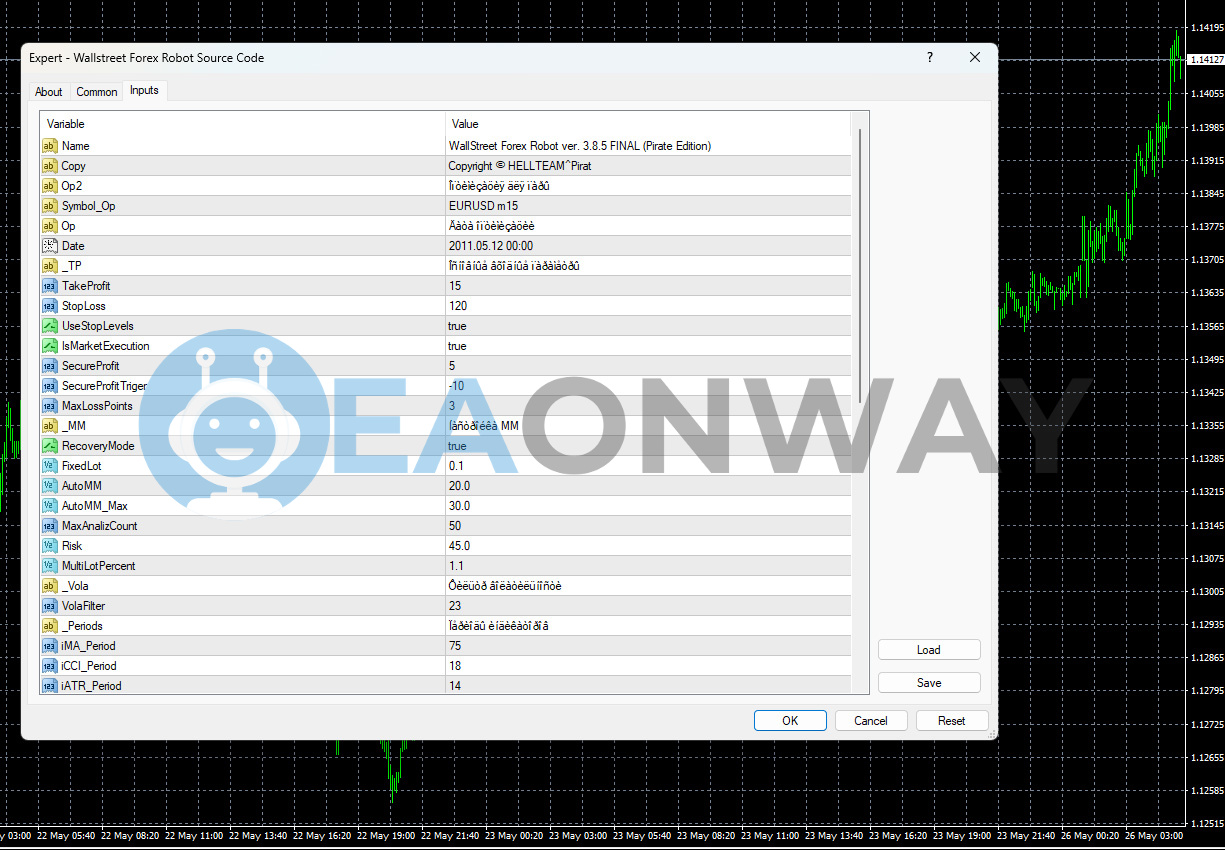This screenshot has height=850, width=1225.
Task: Click the string icon beside _TP
Action: pyautogui.click(x=50, y=266)
